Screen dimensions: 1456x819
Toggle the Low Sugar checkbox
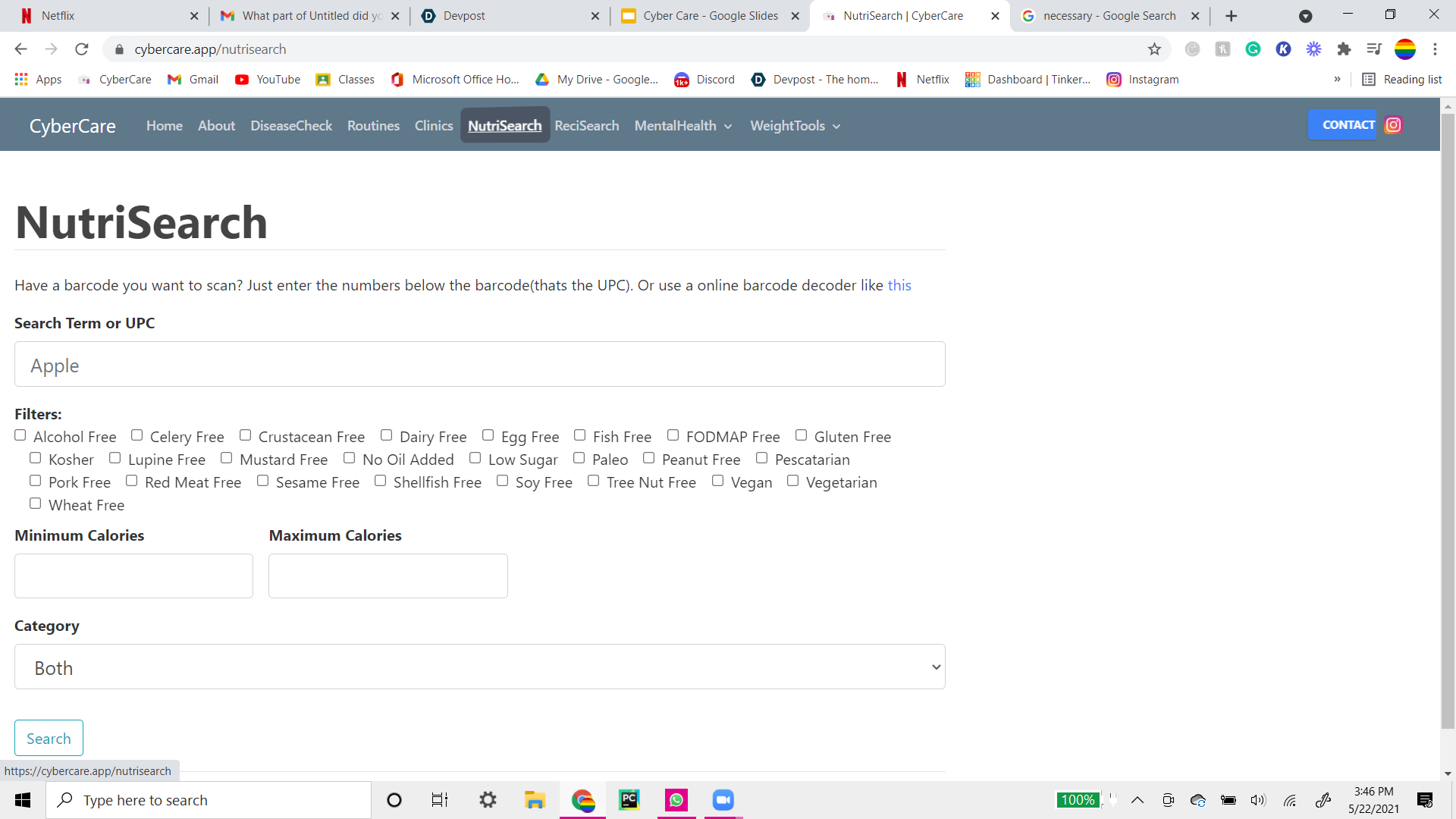pos(475,458)
